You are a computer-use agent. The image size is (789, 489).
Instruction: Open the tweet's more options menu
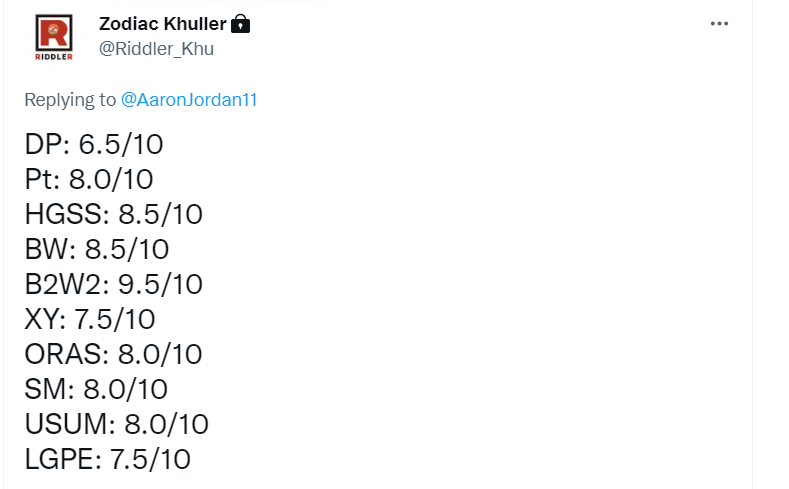tap(719, 23)
